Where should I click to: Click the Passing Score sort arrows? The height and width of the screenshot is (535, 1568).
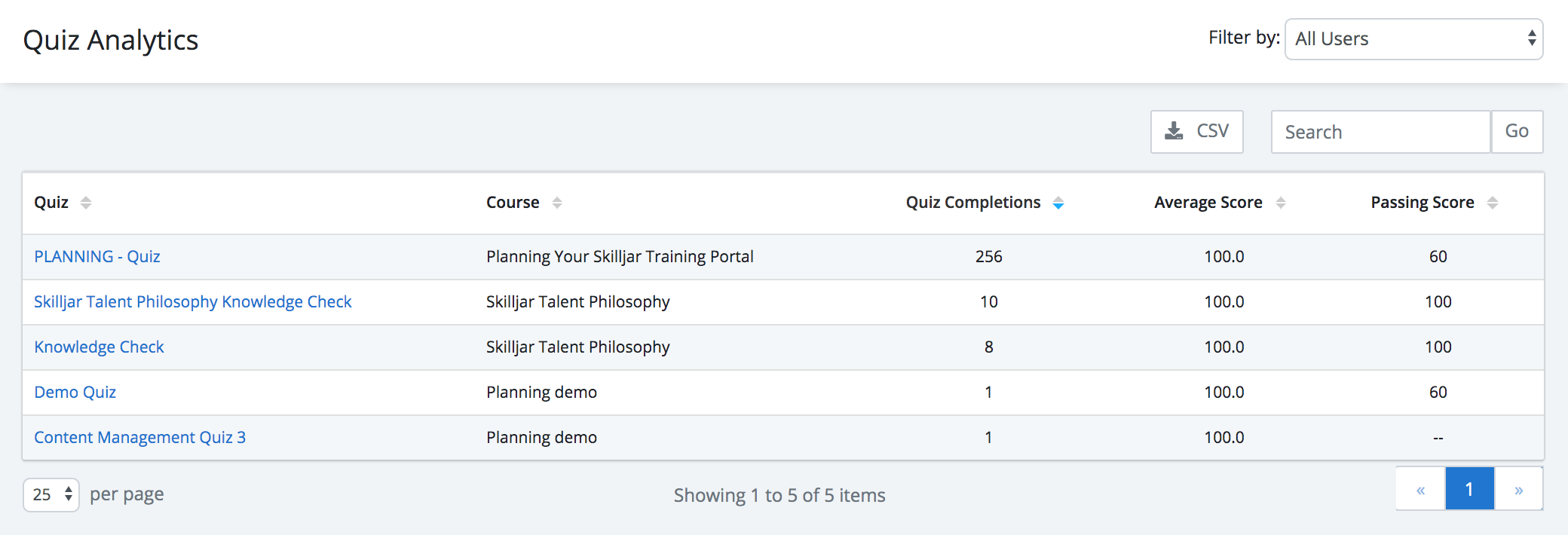click(1493, 203)
